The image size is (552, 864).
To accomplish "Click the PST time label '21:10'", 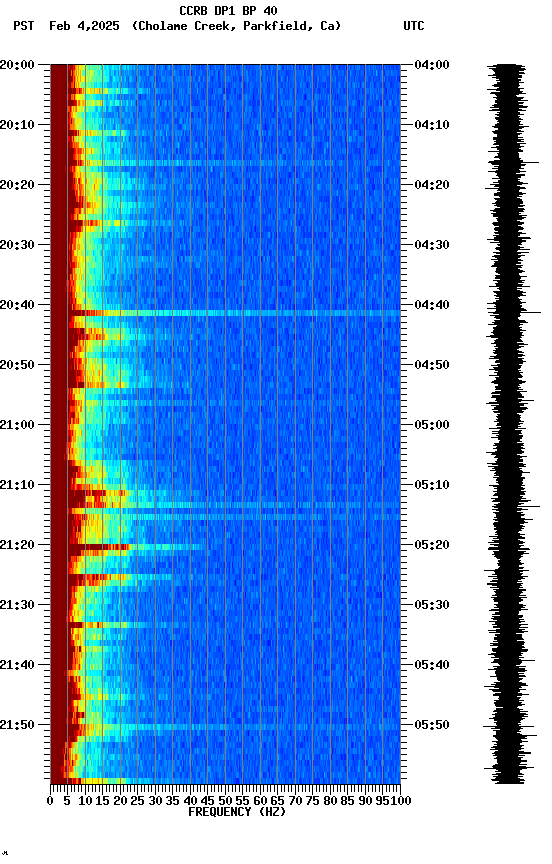I will click(x=17, y=485).
